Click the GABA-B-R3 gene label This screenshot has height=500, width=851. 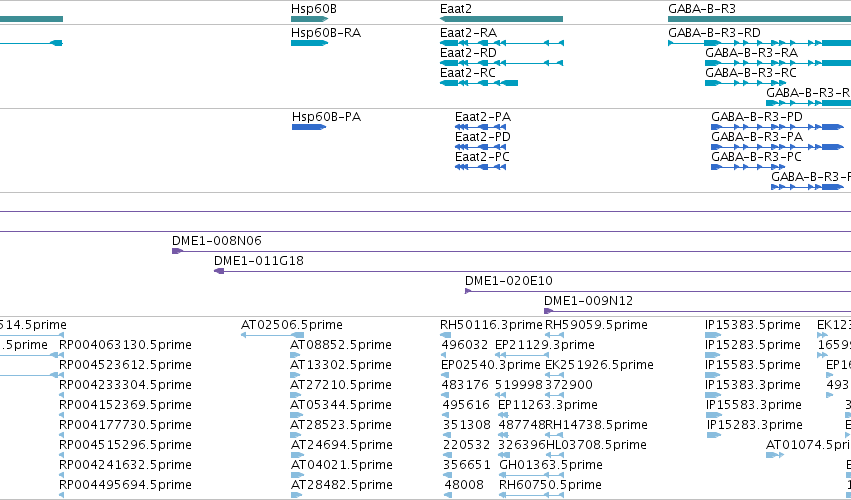[702, 9]
